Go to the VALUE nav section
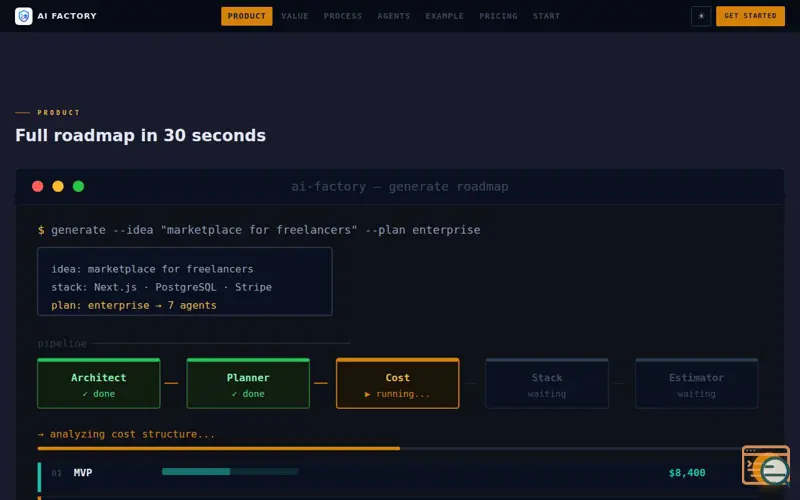 [x=295, y=16]
